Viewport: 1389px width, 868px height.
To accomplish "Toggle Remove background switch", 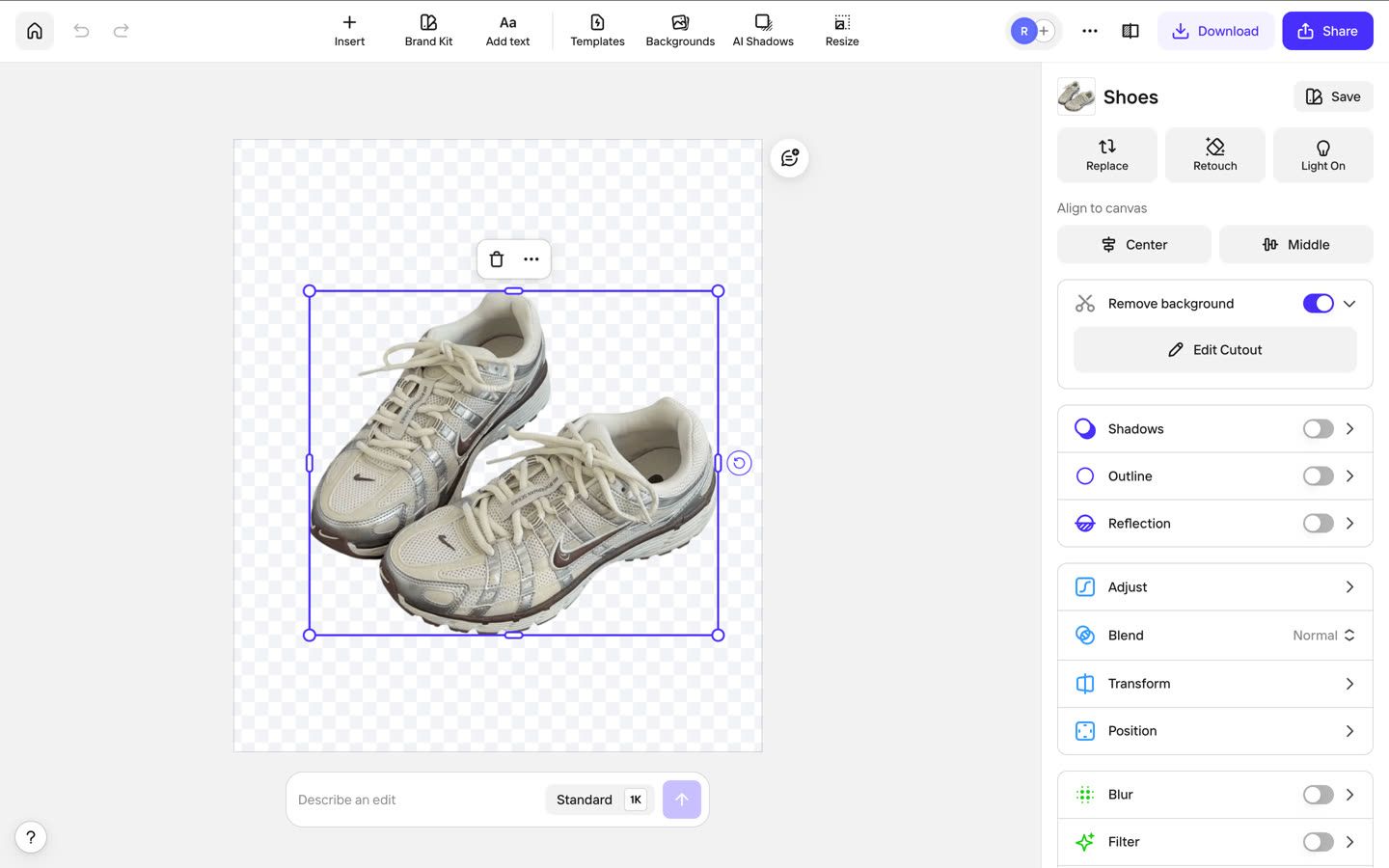I will (x=1318, y=304).
